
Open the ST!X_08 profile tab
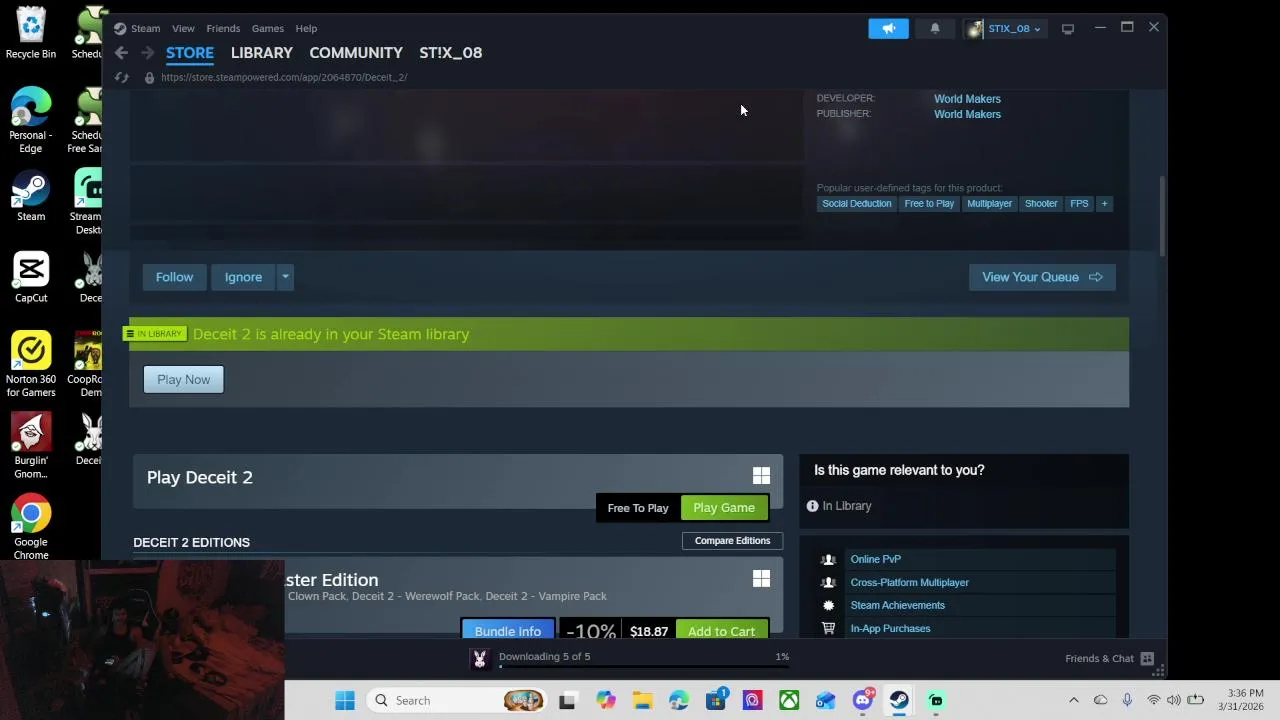coord(451,53)
